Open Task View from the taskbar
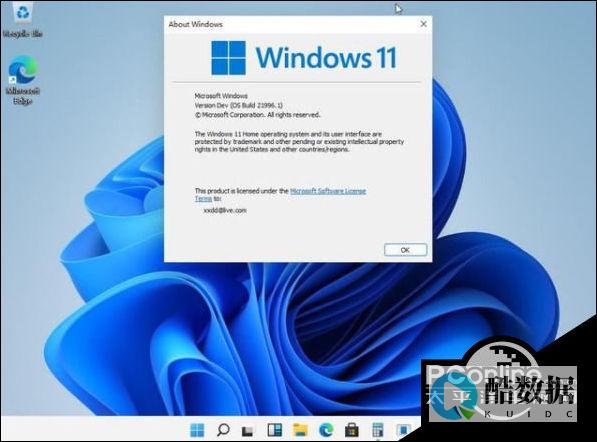 click(248, 431)
